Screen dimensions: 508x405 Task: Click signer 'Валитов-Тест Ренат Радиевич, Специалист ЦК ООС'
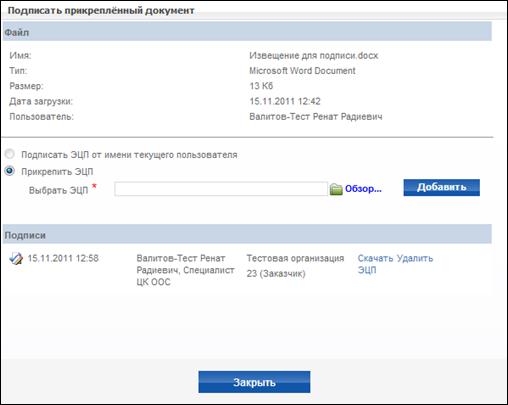click(x=185, y=270)
